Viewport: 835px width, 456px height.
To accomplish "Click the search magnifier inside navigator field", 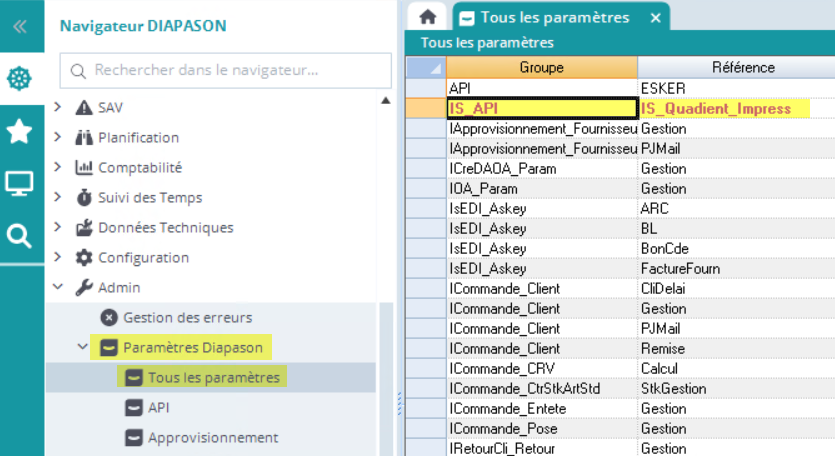I will click(78, 71).
